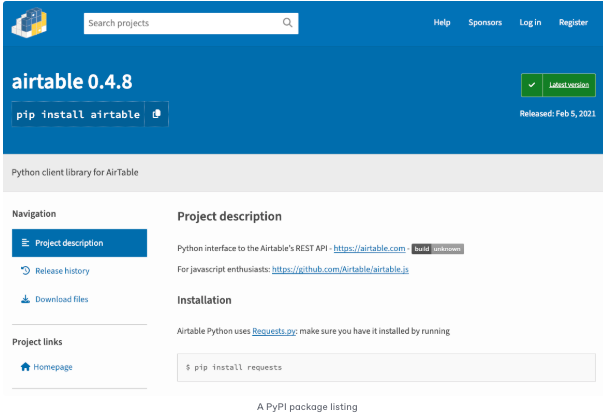Screen dimensions: 603x418
Task: Click the pip install airtable text
Action: tap(78, 114)
